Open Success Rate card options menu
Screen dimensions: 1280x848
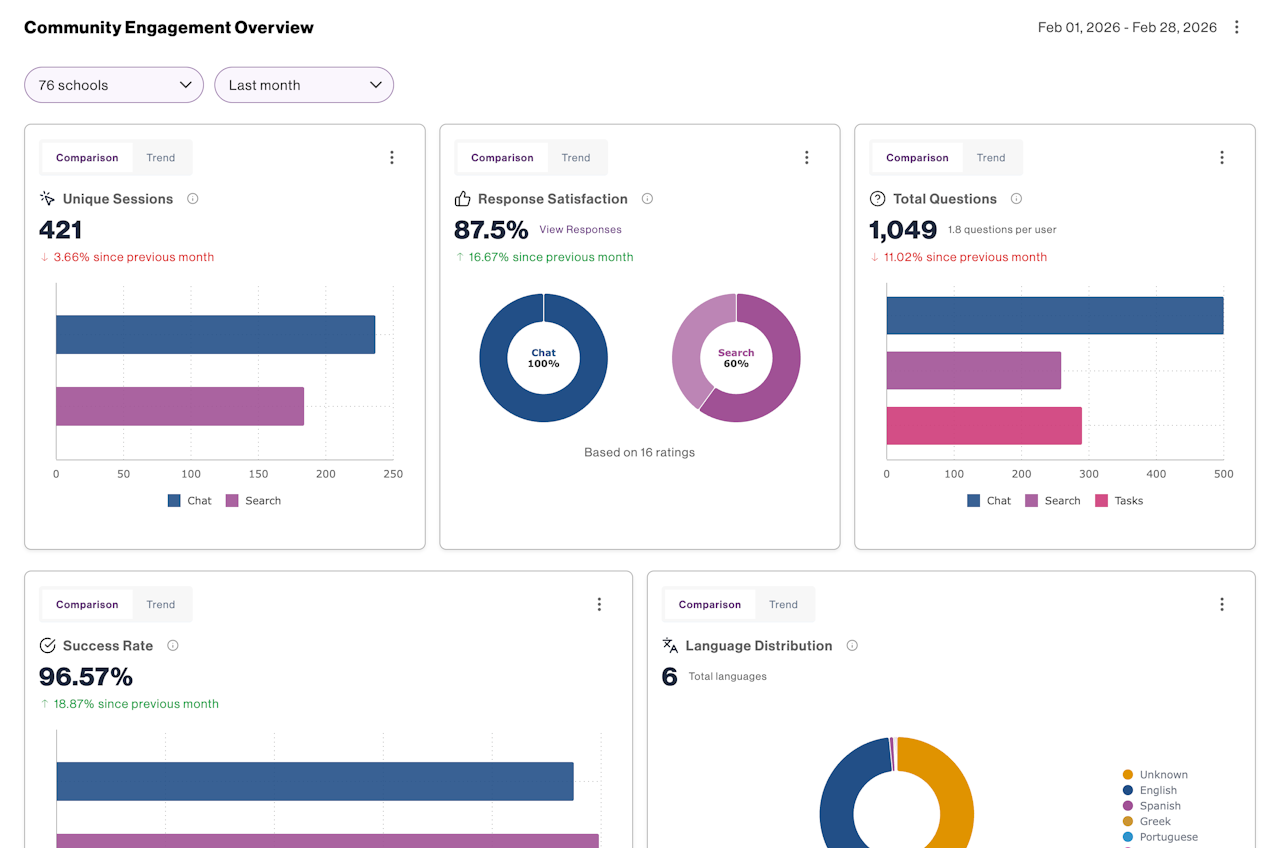(x=600, y=604)
